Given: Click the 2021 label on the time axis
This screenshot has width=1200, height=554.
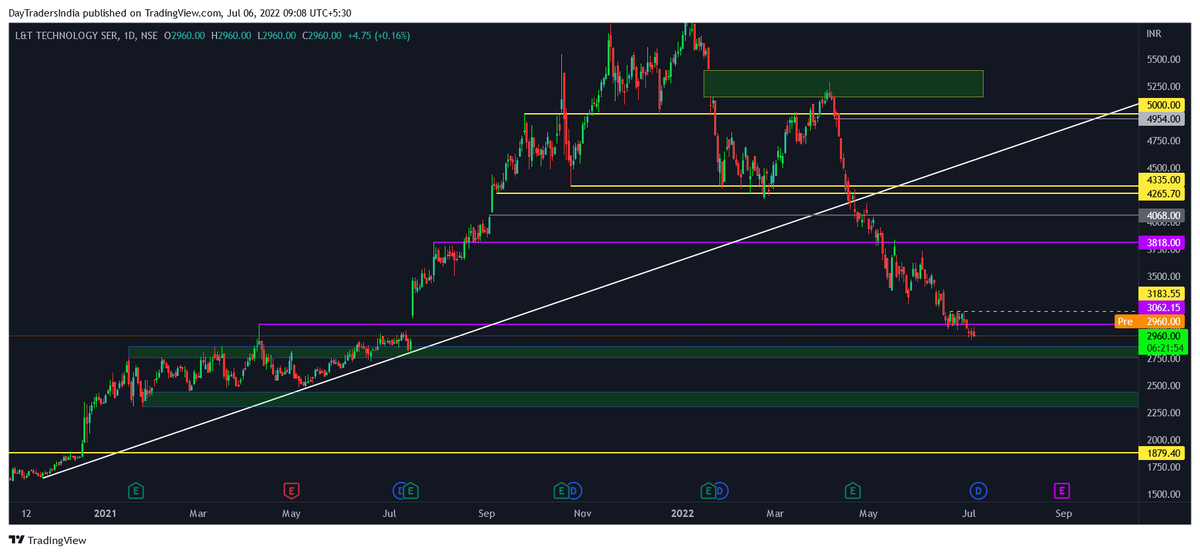Looking at the screenshot, I should [105, 514].
